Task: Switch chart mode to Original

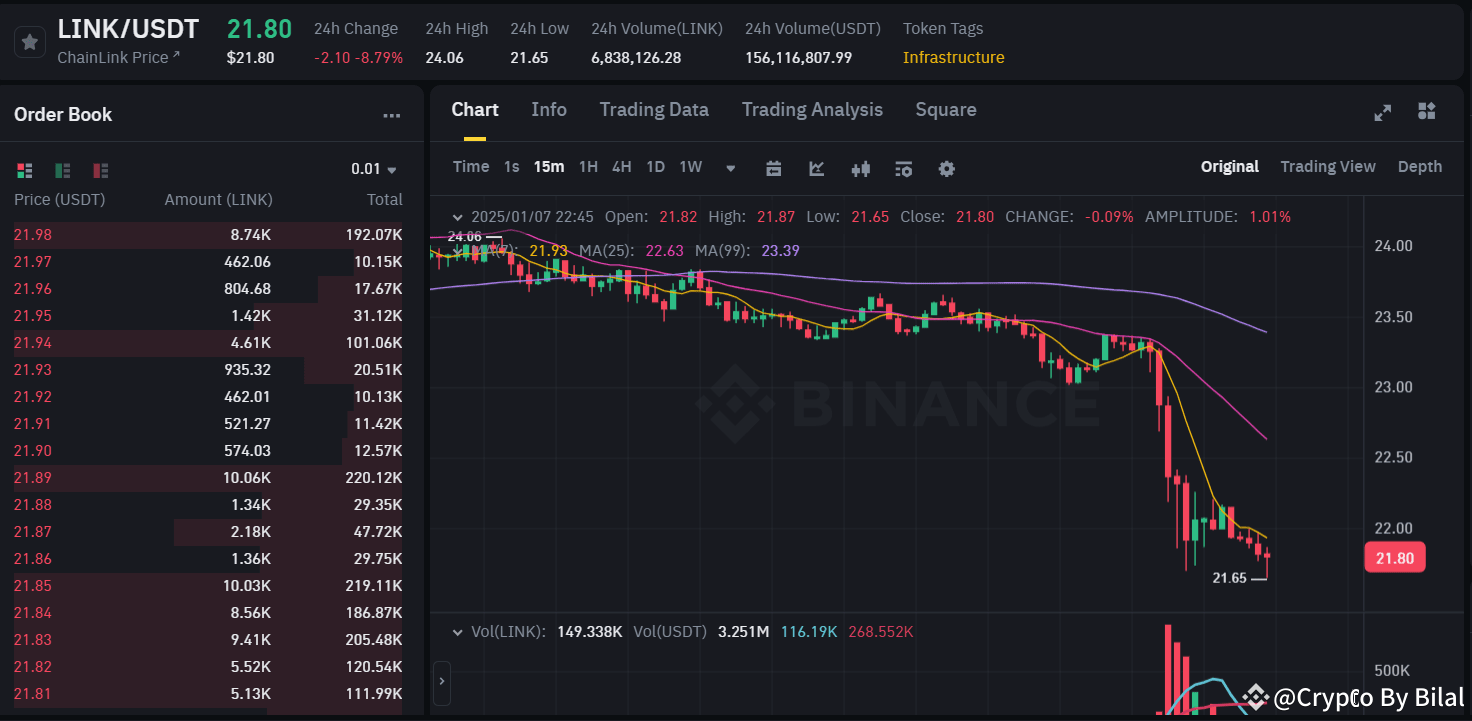Action: click(x=1230, y=167)
